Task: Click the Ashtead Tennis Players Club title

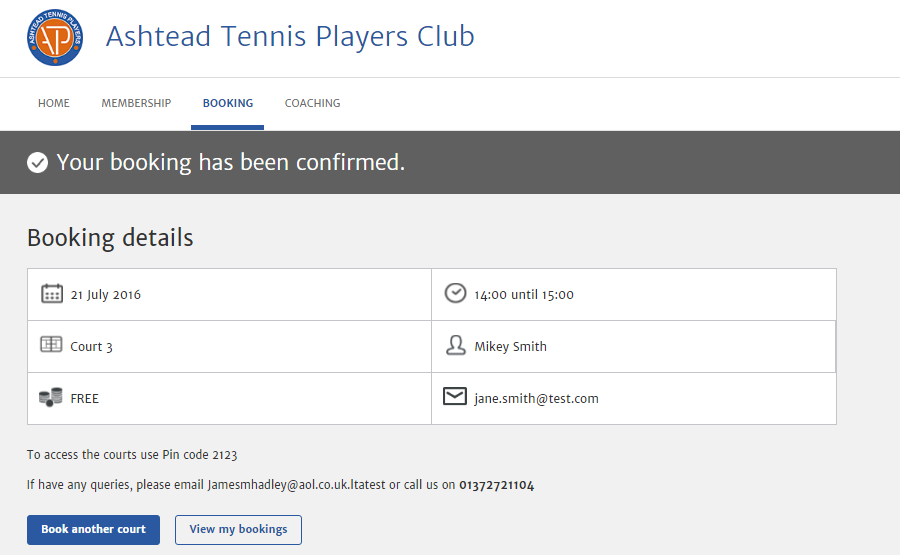Action: (x=290, y=37)
